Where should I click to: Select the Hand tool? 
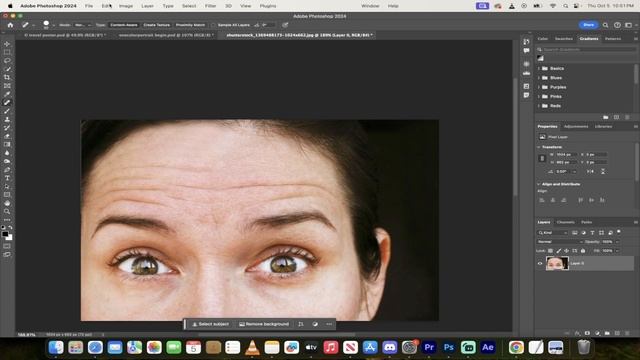(7, 203)
